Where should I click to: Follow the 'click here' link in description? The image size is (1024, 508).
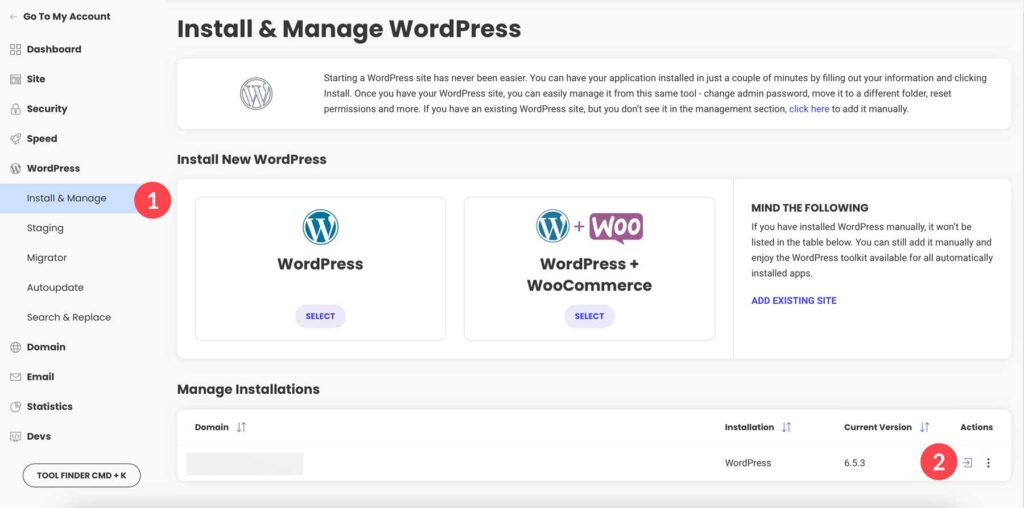click(808, 109)
